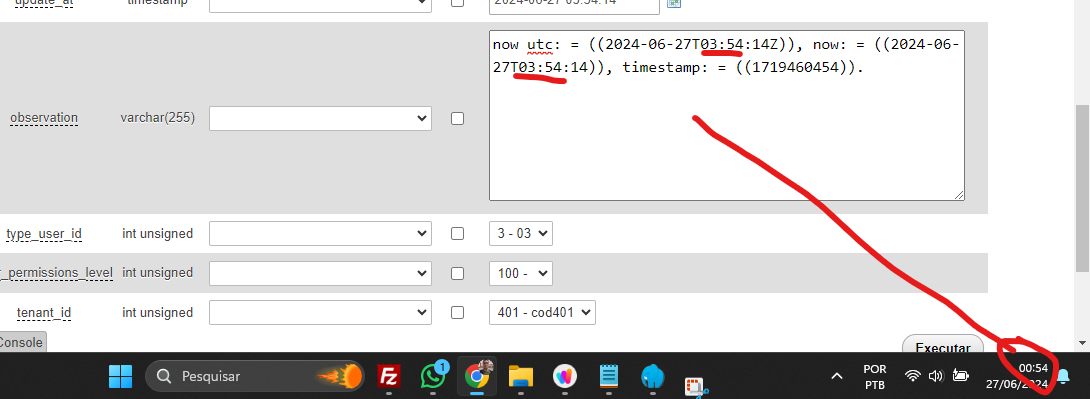Open the blue elephant app in taskbar

(x=652, y=377)
